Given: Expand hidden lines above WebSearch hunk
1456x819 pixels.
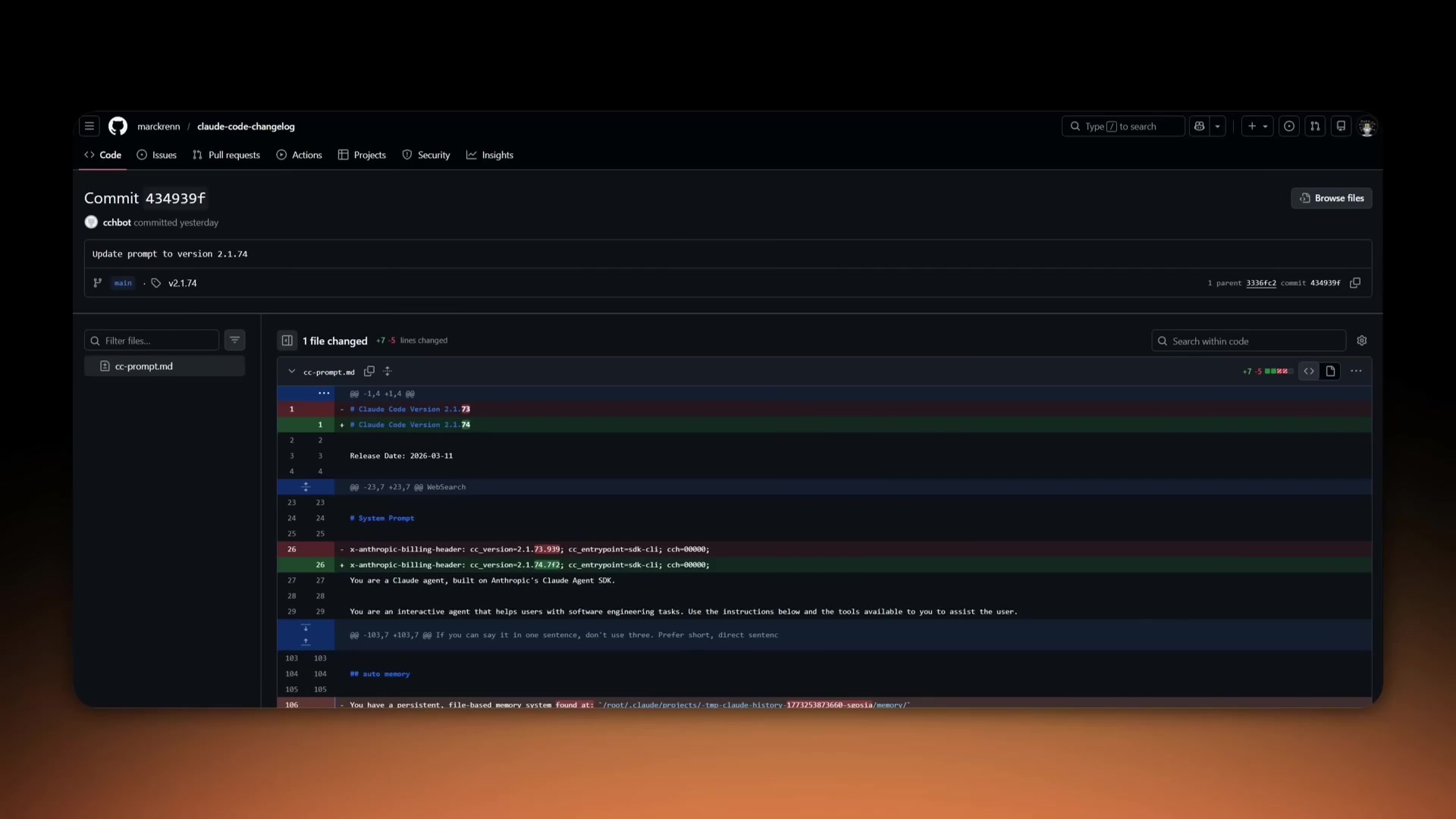Looking at the screenshot, I should coord(306,487).
